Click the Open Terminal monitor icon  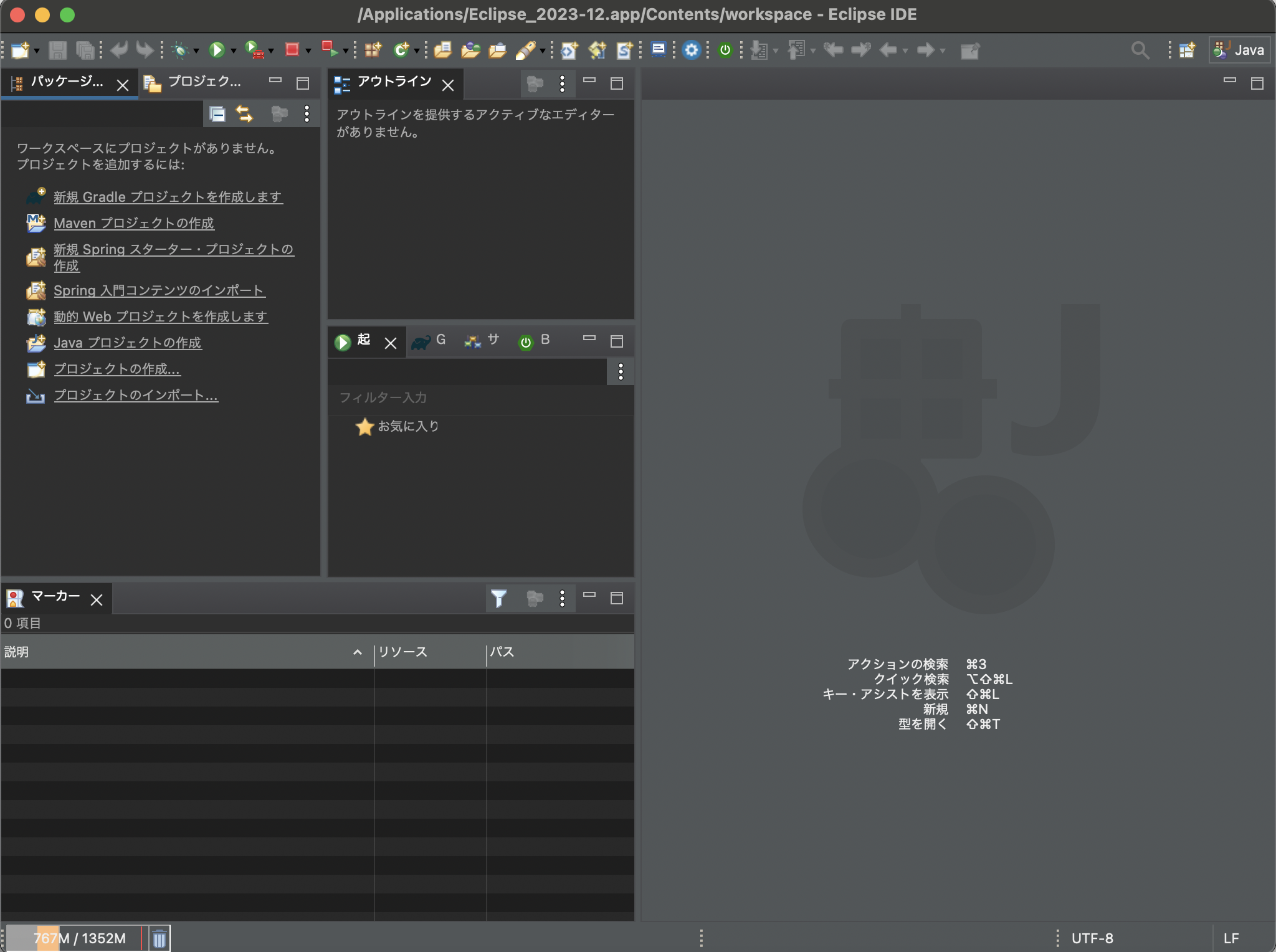point(659,50)
